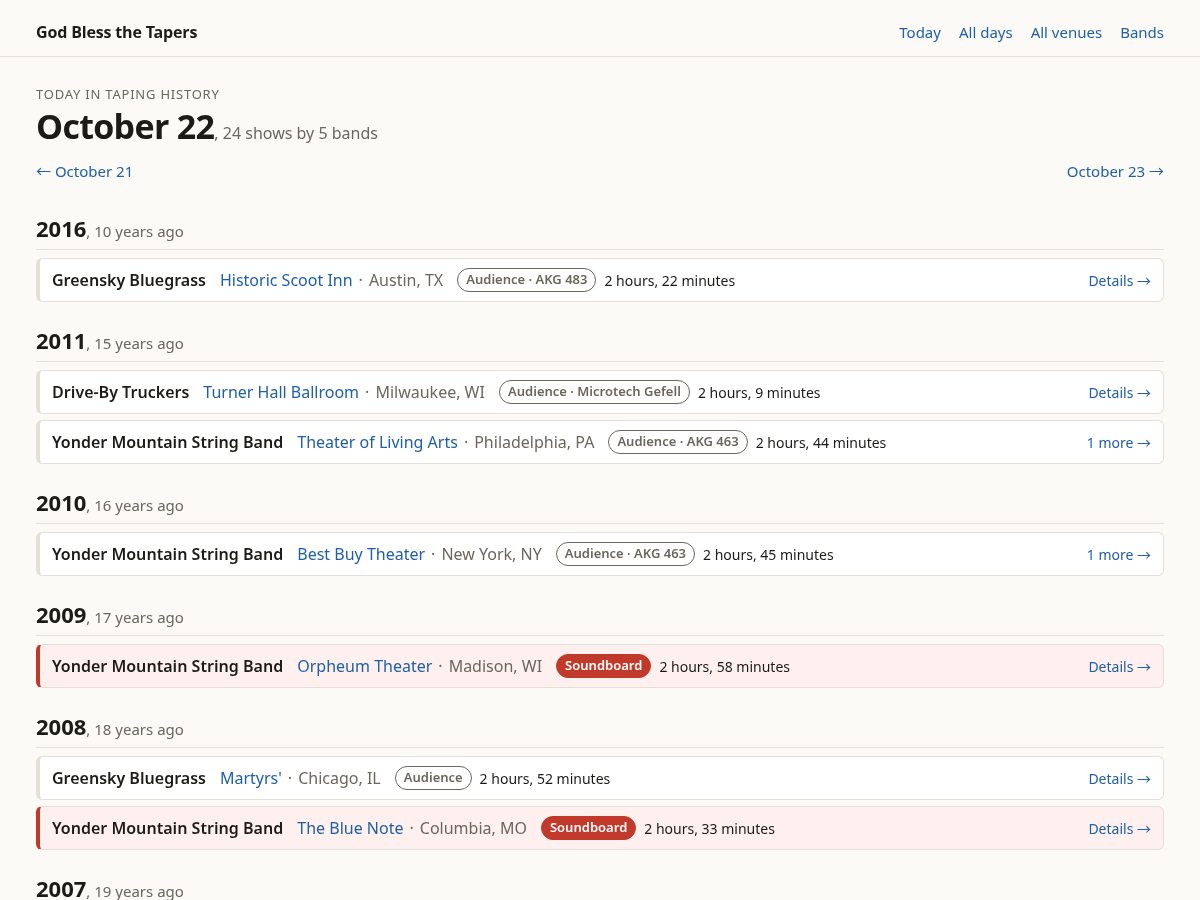Click the Audience · AKG 463 badge on New York row
This screenshot has height=900, width=1200.
point(625,554)
